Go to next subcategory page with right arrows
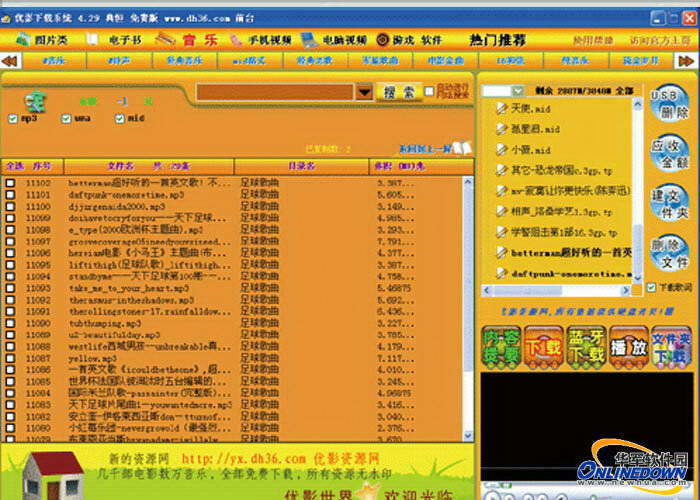 point(687,60)
